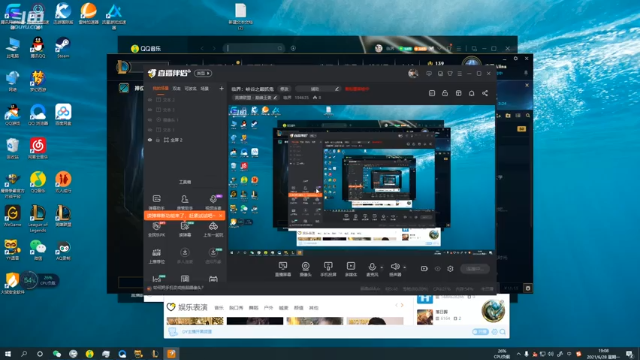The width and height of the screenshot is (640, 360).
Task: Open the action center notifications icon
Action: [x=629, y=354]
